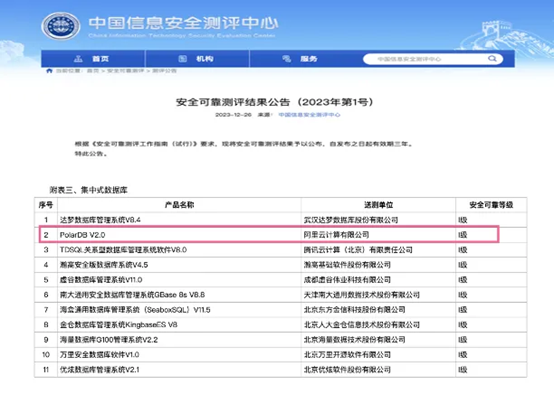Select the 虚谷数据库管理系统V11.0 cell

point(179,280)
